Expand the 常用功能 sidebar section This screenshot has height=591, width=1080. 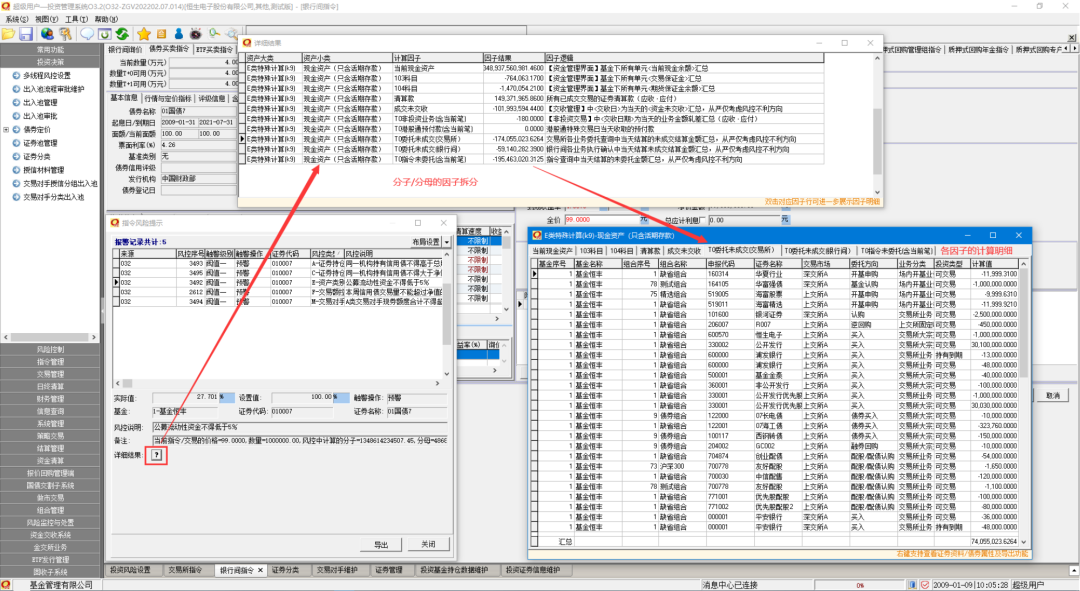pos(50,50)
